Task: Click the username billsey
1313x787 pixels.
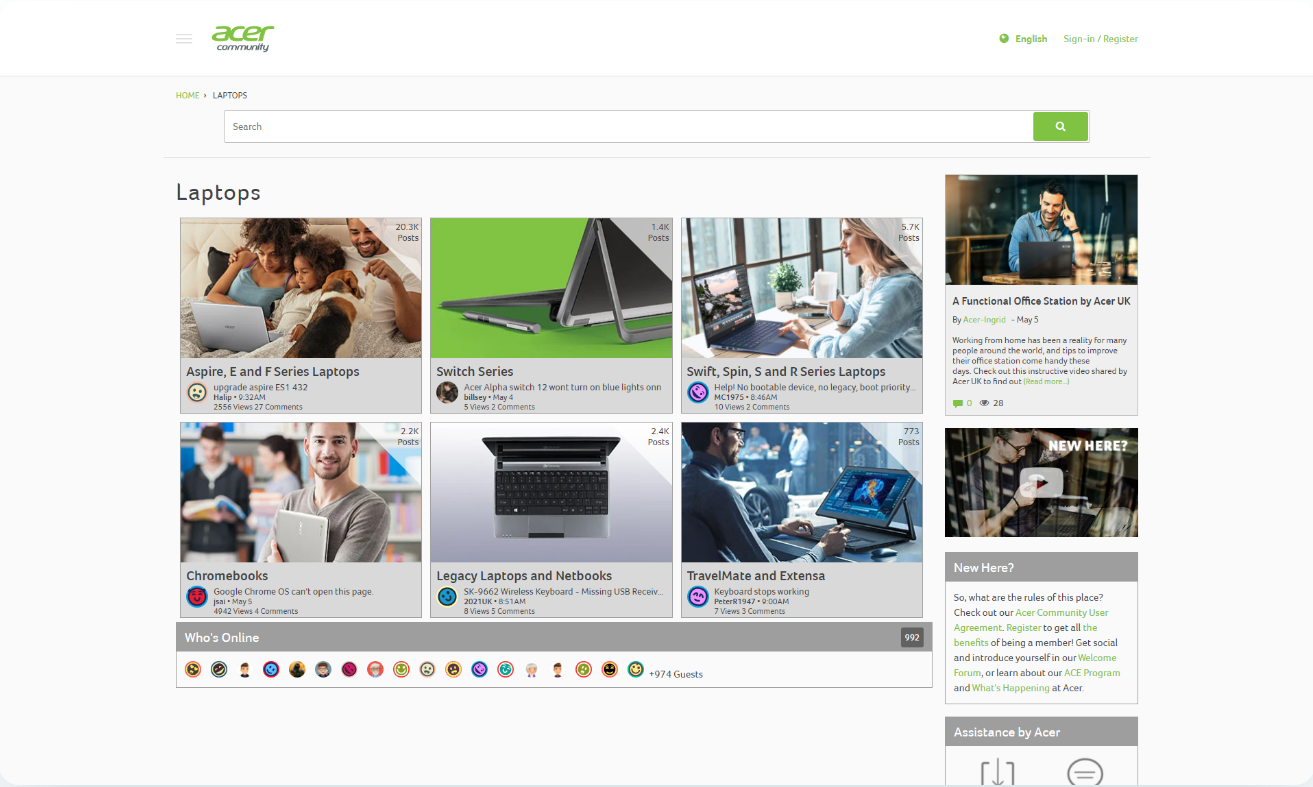Action: coord(476,397)
